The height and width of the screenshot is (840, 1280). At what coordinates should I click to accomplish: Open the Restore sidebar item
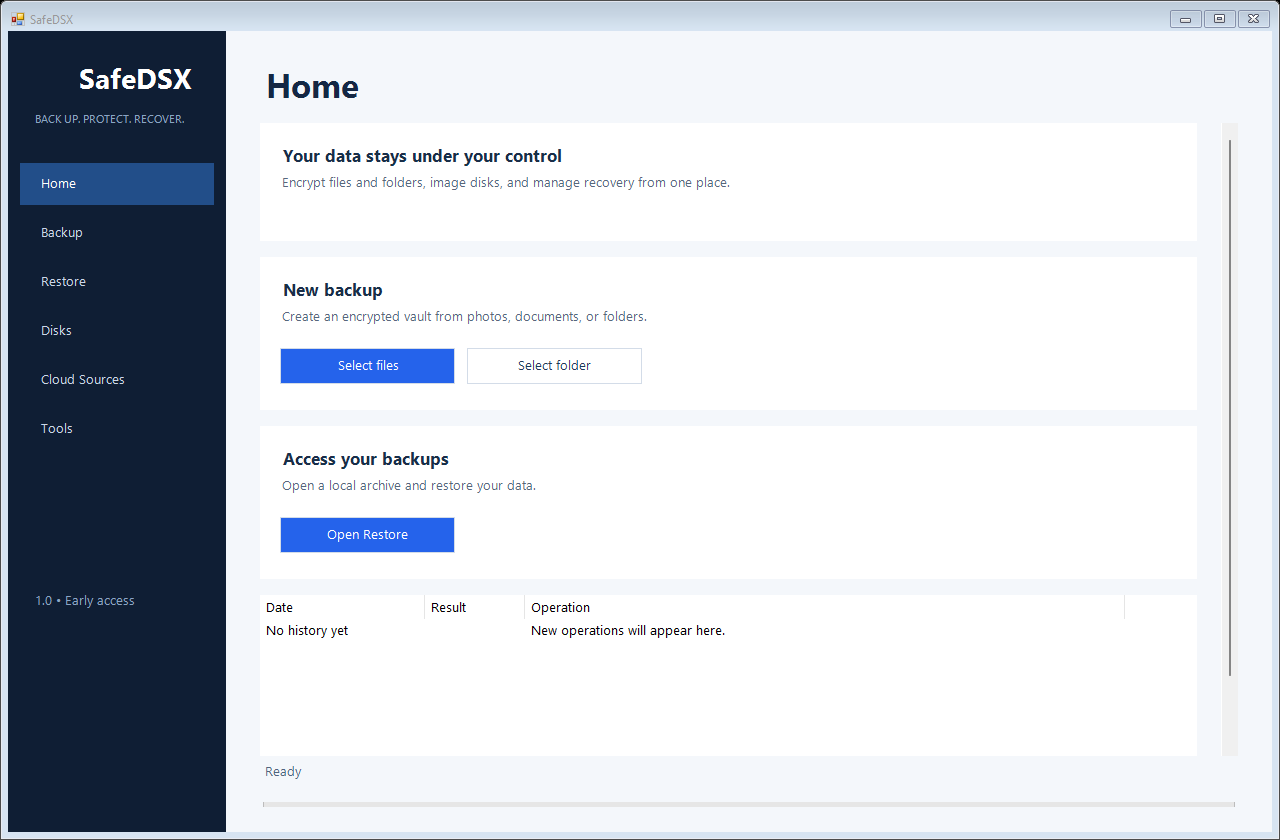117,282
